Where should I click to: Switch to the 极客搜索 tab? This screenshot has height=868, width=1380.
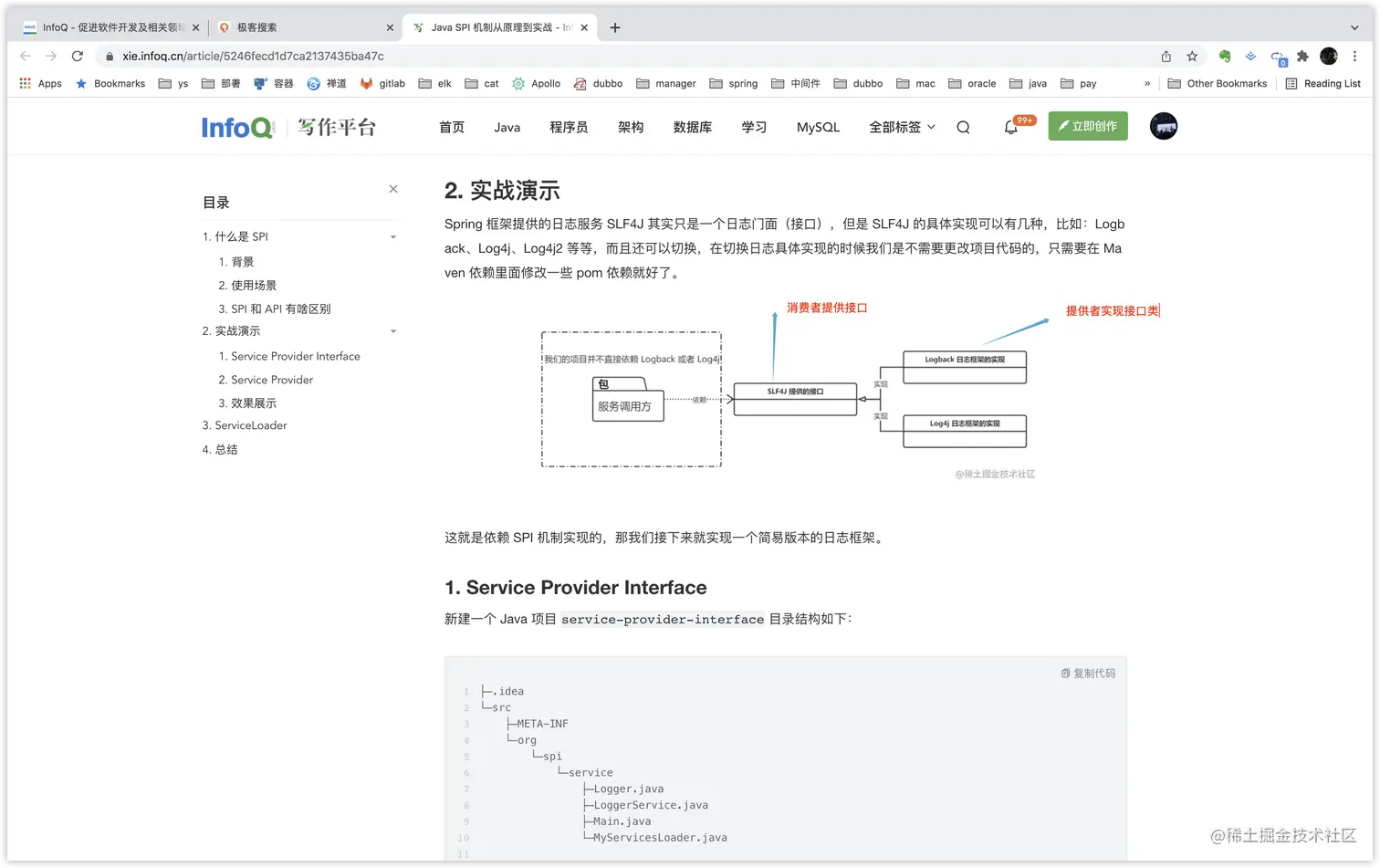point(306,27)
